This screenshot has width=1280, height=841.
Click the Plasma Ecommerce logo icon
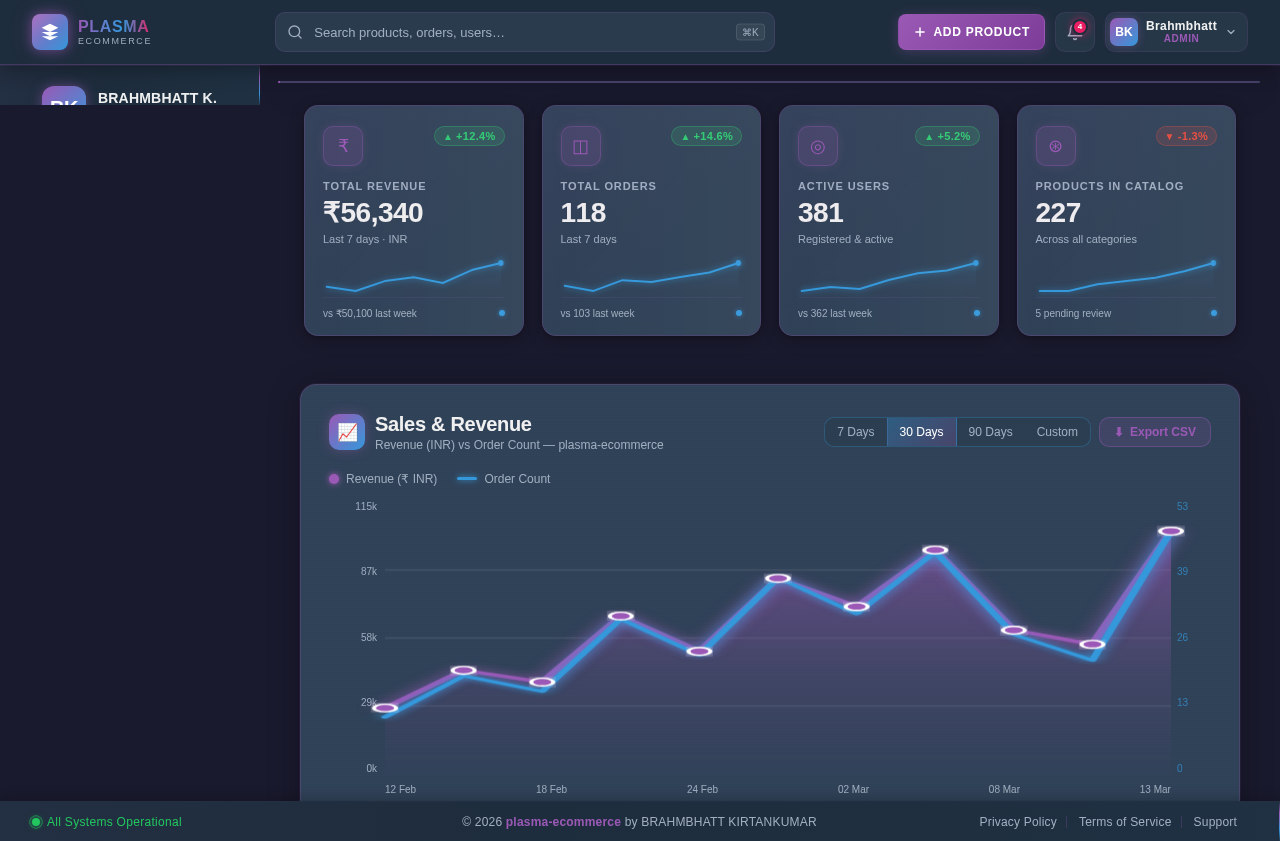click(x=48, y=31)
